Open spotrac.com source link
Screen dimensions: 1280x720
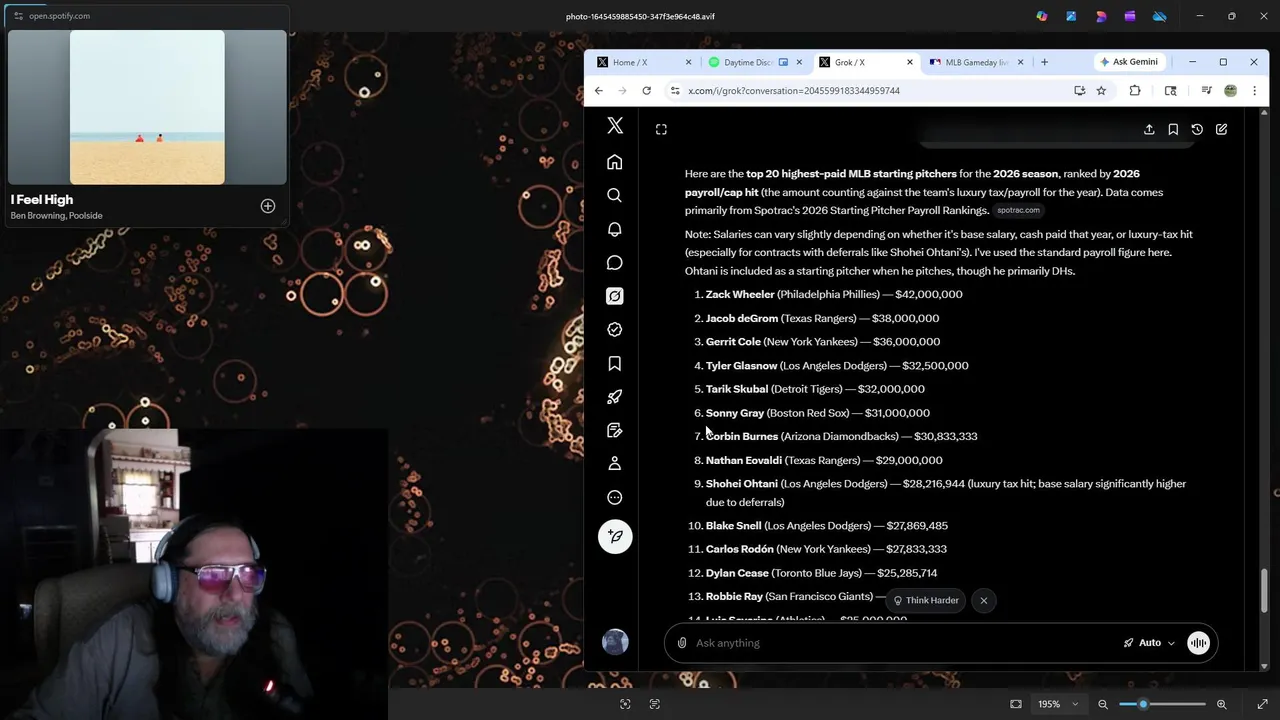tap(1018, 210)
